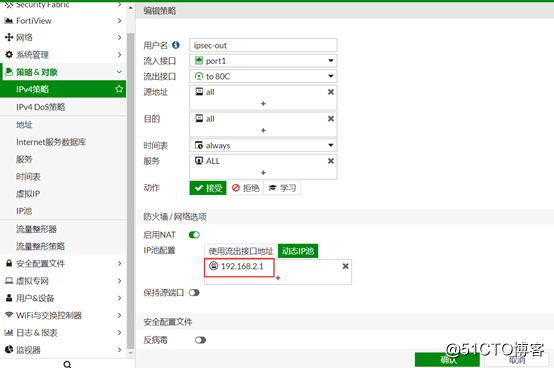Expand the 虚拟专网 menu chevron
The width and height of the screenshot is (554, 368).
click(x=119, y=281)
